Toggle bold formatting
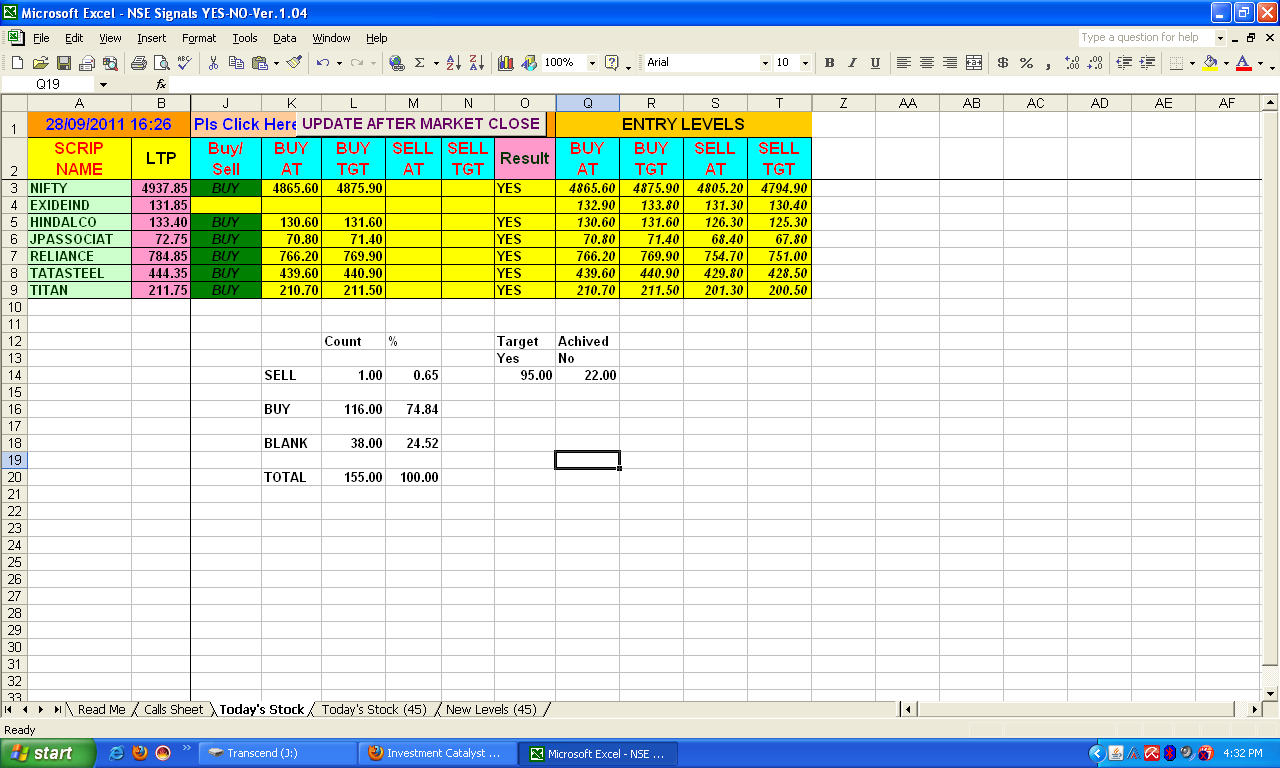The width and height of the screenshot is (1280, 768). (x=829, y=63)
